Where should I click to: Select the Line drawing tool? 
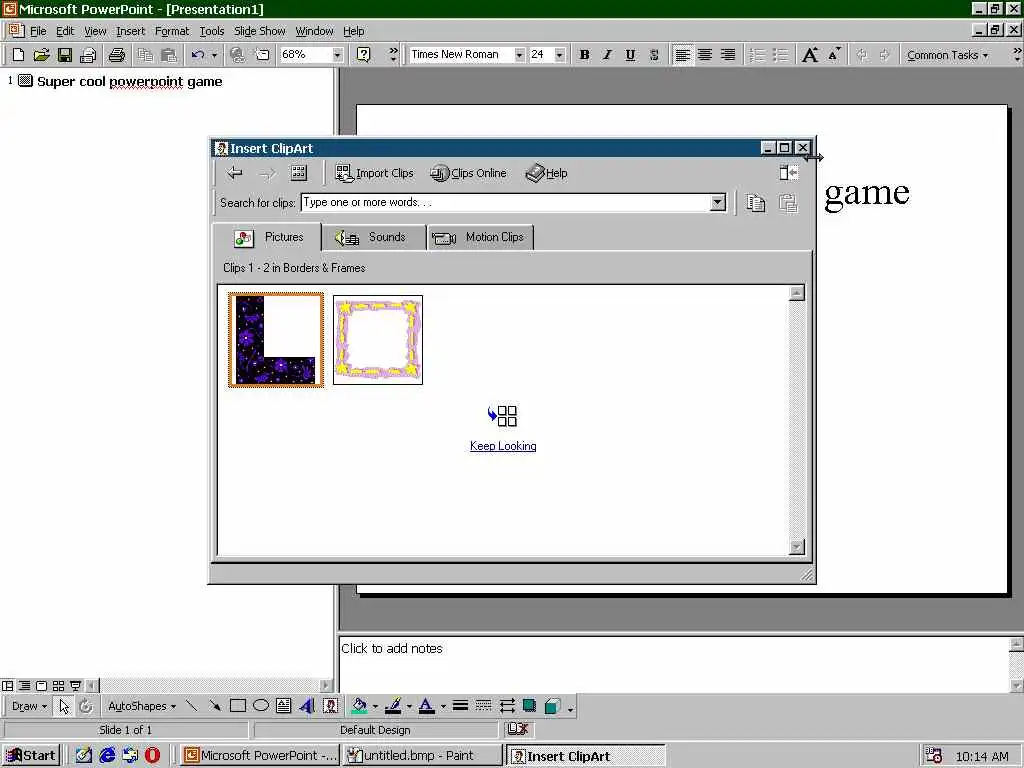tap(191, 706)
